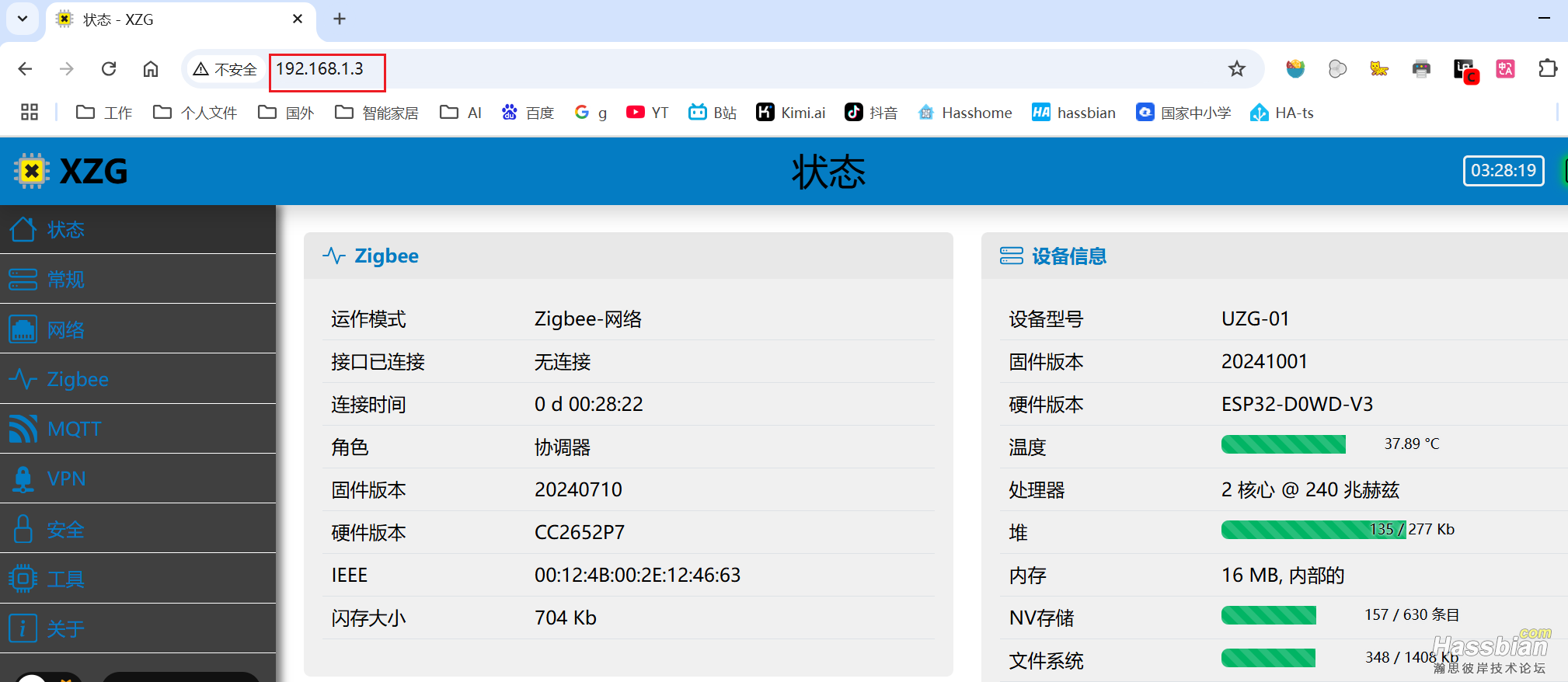The width and height of the screenshot is (1568, 682).
Task: Click the house icon beside 状态
Action: coord(23,229)
